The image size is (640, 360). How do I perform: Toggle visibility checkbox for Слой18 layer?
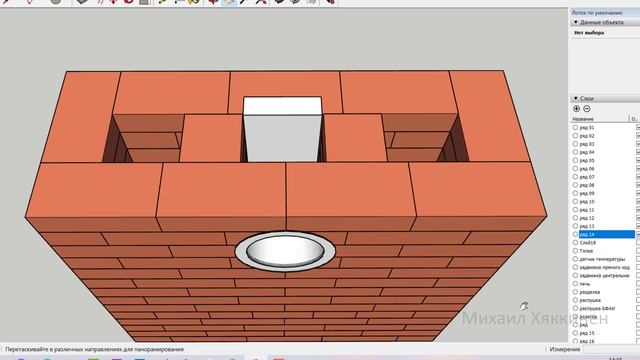[638, 242]
